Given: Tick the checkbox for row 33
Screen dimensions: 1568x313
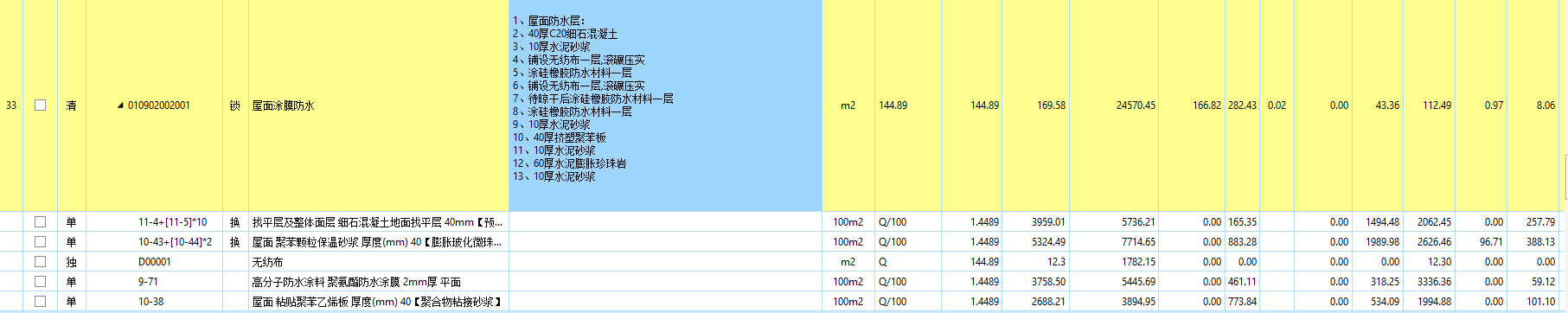Looking at the screenshot, I should tap(40, 105).
